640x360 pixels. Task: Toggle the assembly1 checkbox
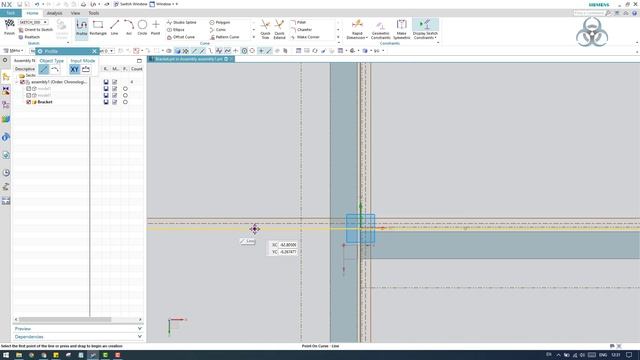click(x=22, y=82)
